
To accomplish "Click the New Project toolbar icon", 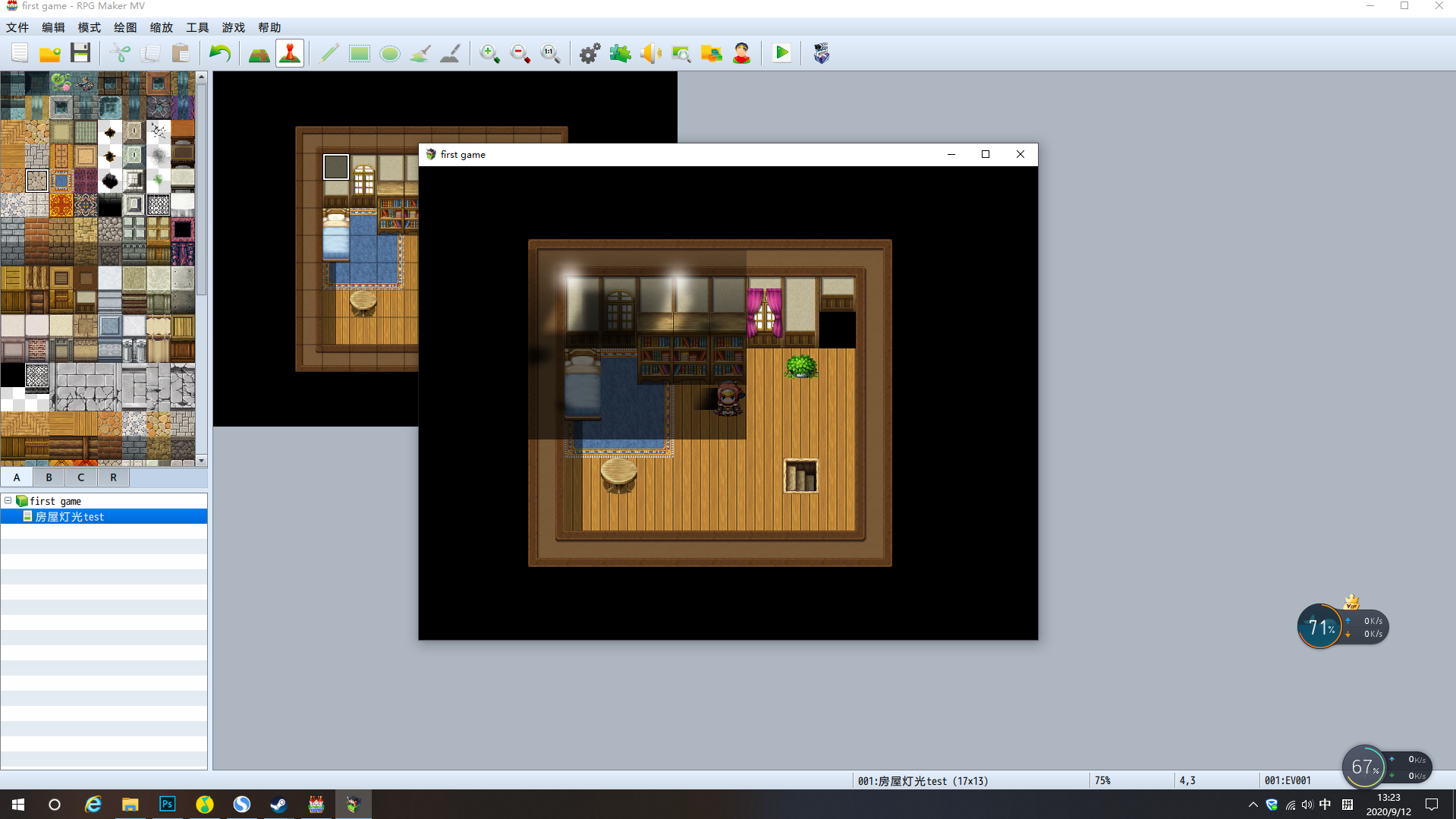I will 20,53.
